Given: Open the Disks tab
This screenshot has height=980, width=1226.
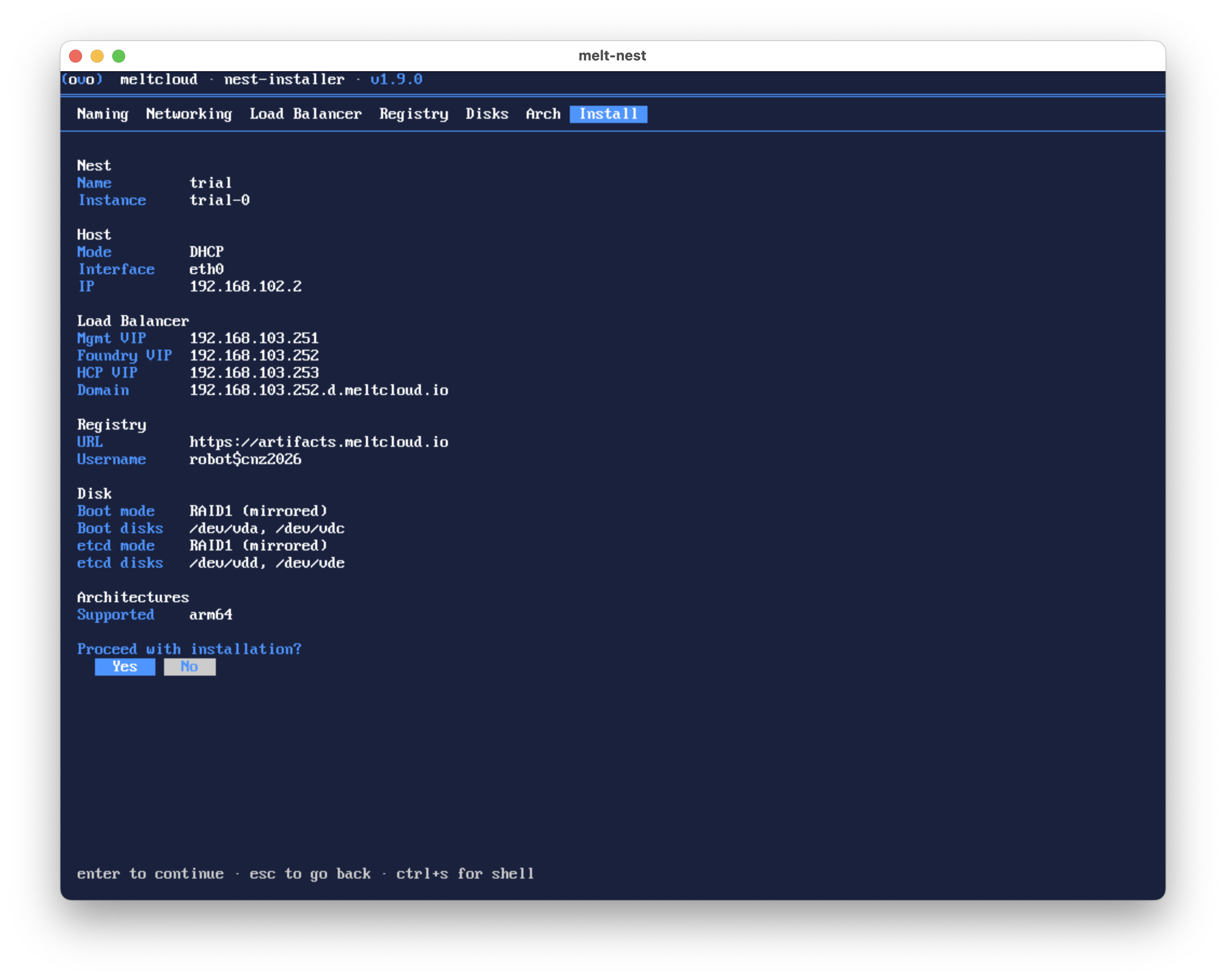Looking at the screenshot, I should pos(487,114).
